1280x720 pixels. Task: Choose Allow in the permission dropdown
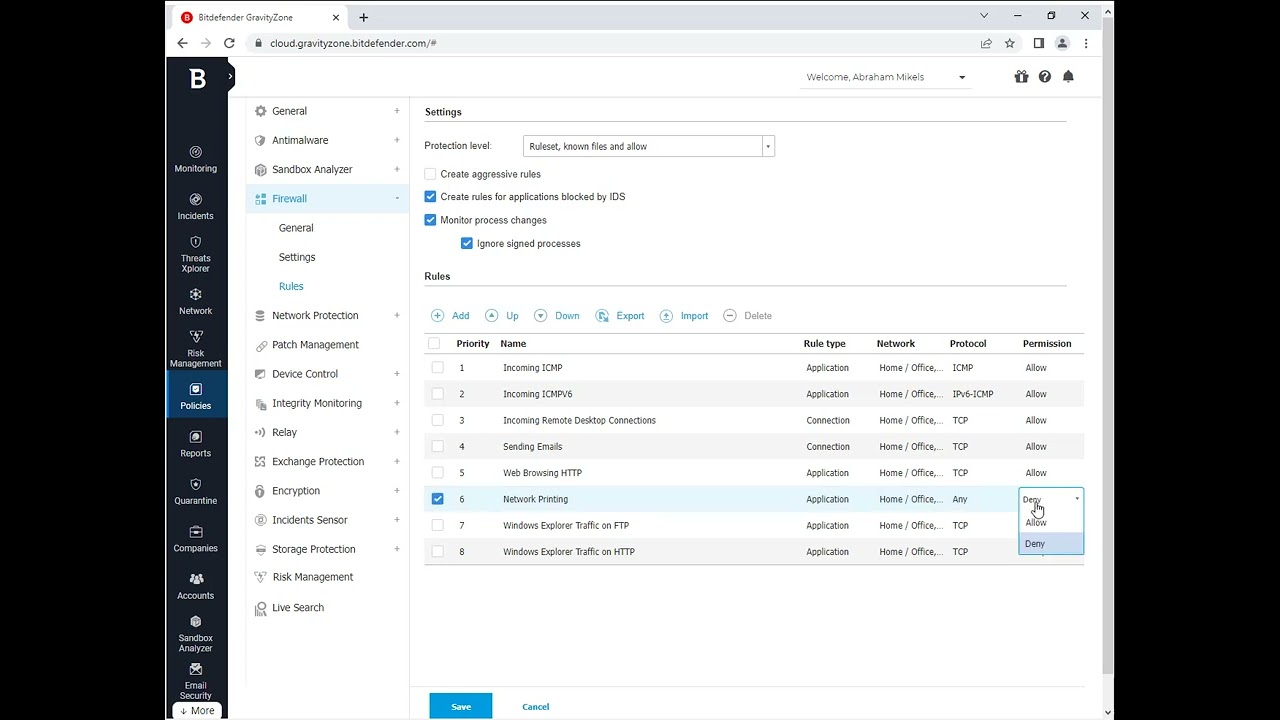point(1051,523)
